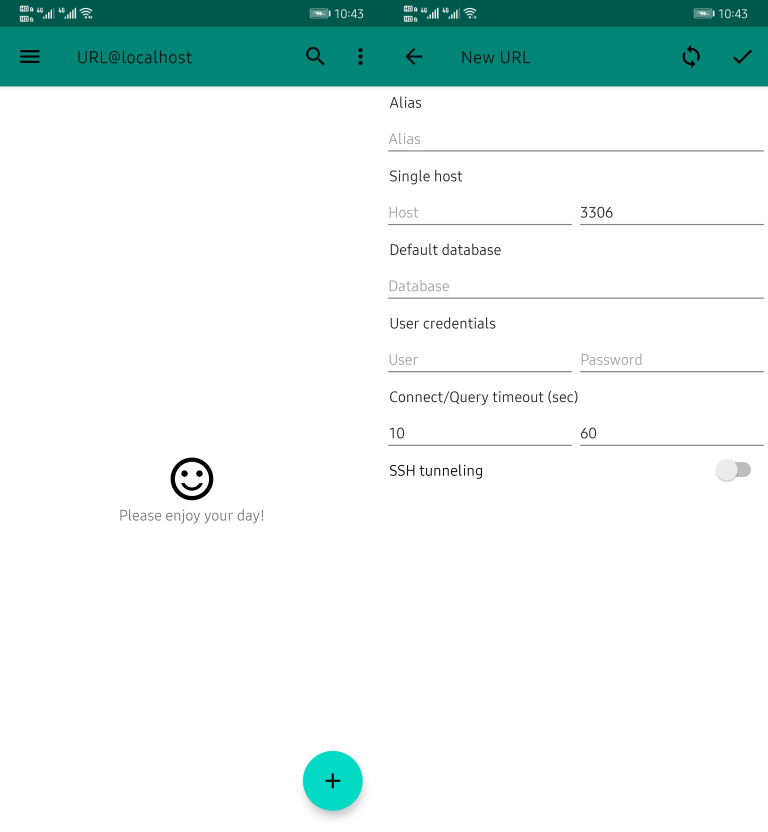The image size is (768, 832).
Task: Enable the SSH tunneling switch
Action: [733, 470]
